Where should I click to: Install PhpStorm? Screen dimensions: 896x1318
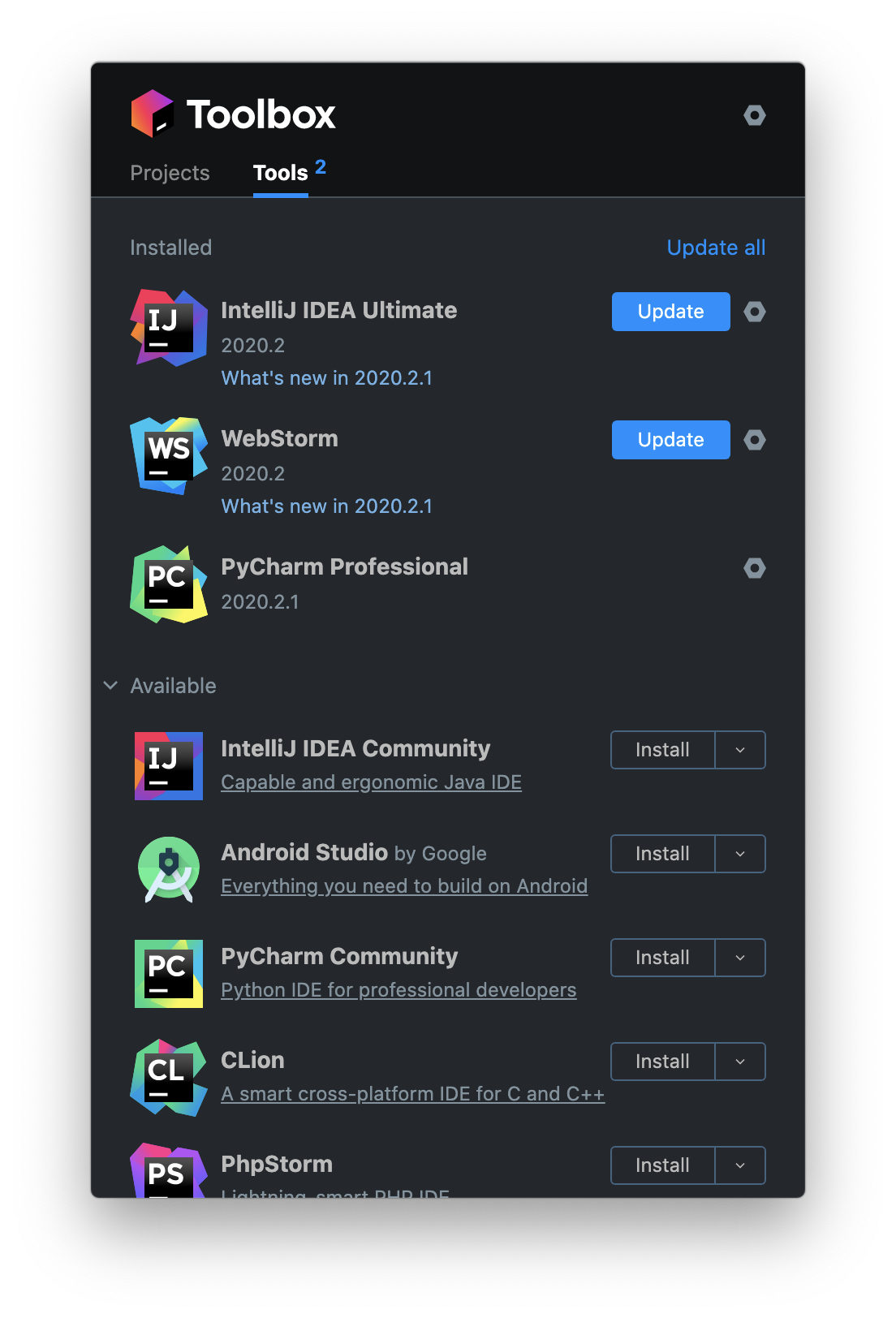click(x=663, y=1165)
